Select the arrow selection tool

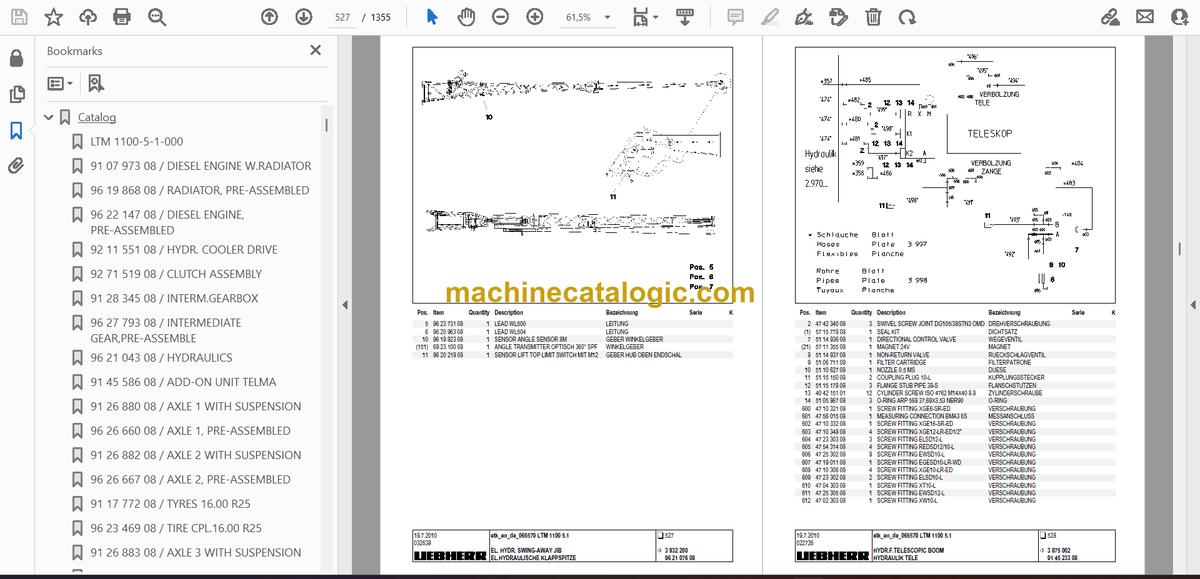click(432, 17)
